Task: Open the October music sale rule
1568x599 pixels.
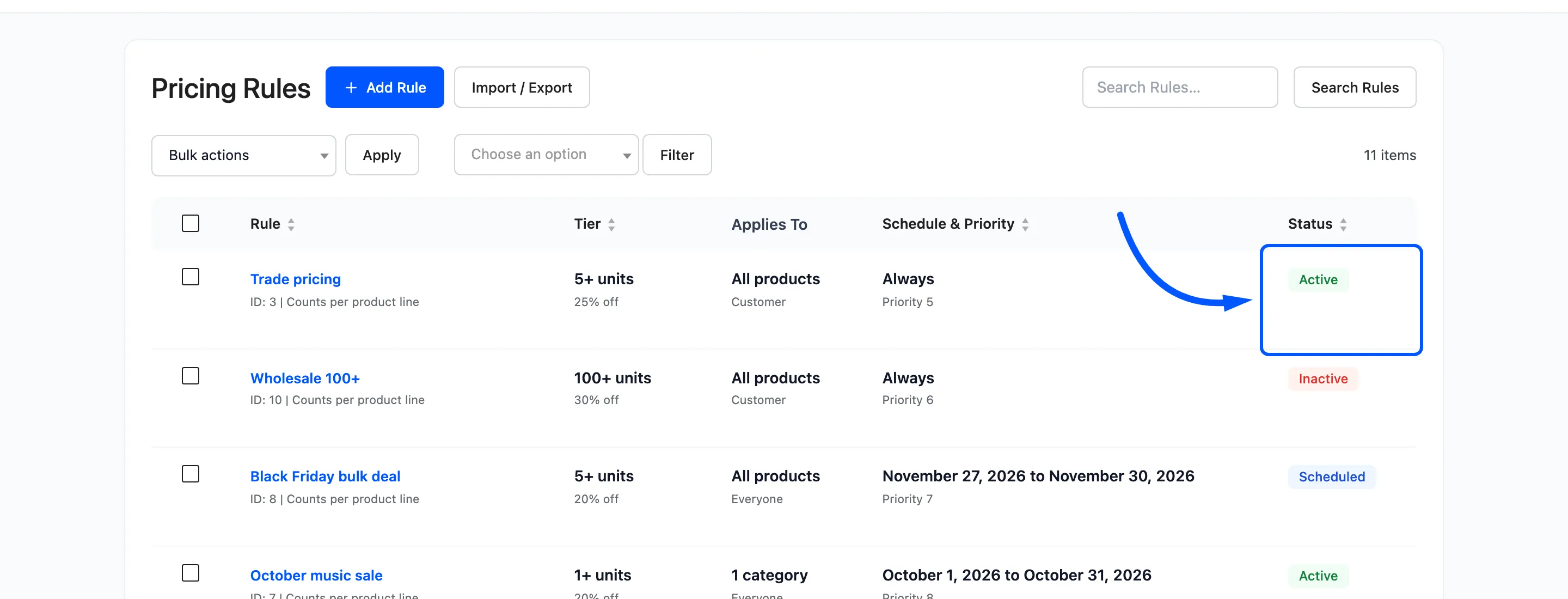Action: 316,575
